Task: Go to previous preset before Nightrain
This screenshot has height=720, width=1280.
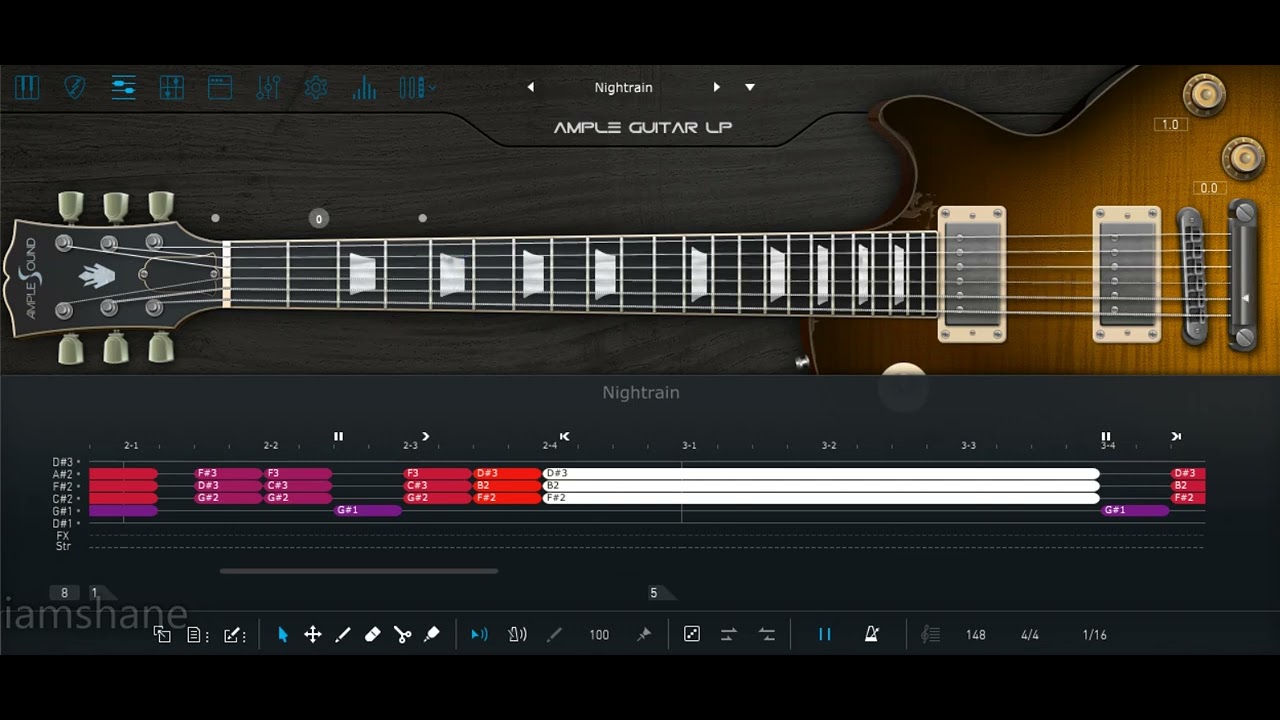Action: coord(531,87)
